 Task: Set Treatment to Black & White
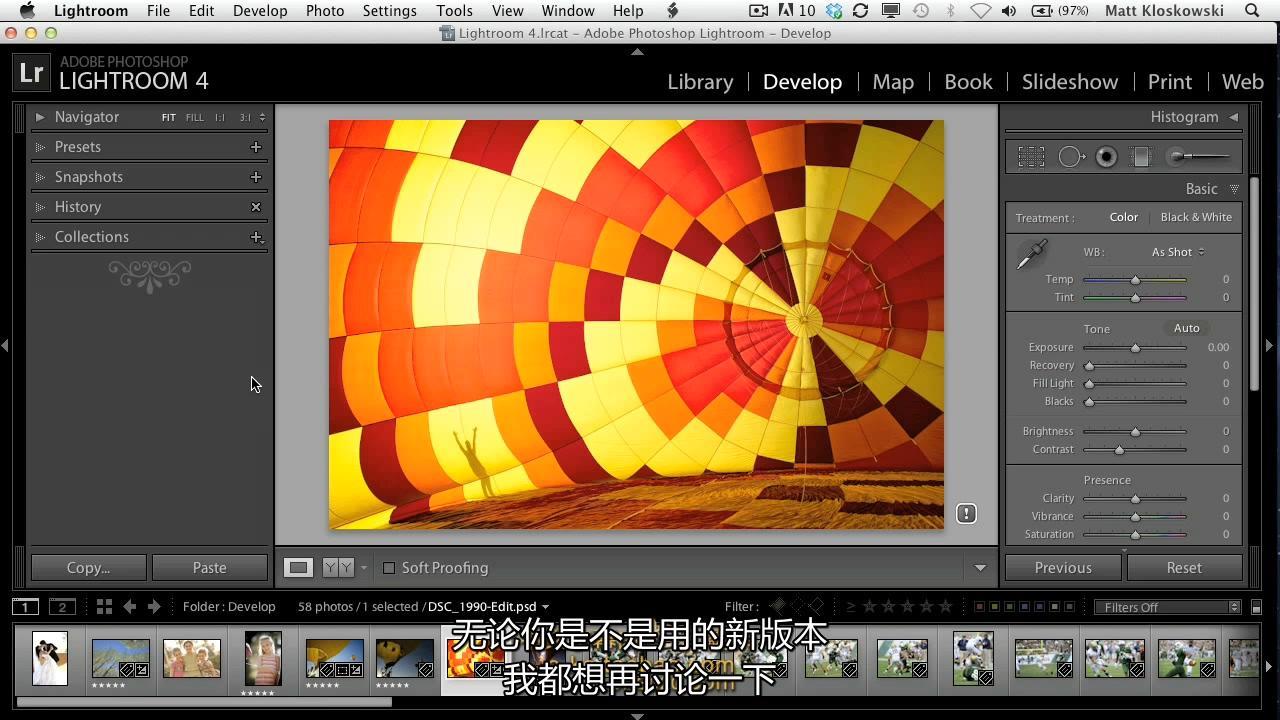(x=1196, y=217)
